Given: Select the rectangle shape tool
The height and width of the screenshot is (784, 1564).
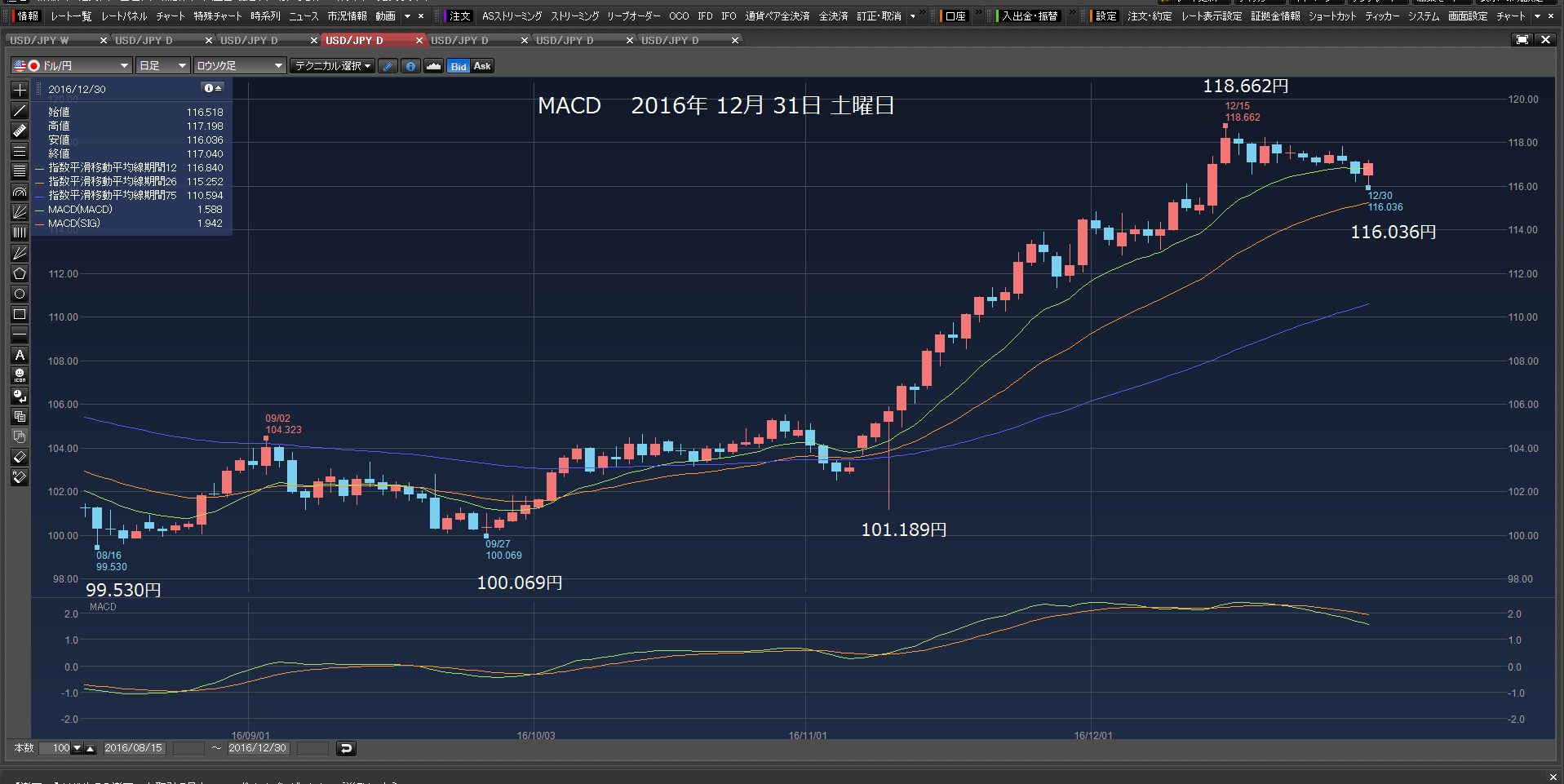Looking at the screenshot, I should click(x=20, y=314).
